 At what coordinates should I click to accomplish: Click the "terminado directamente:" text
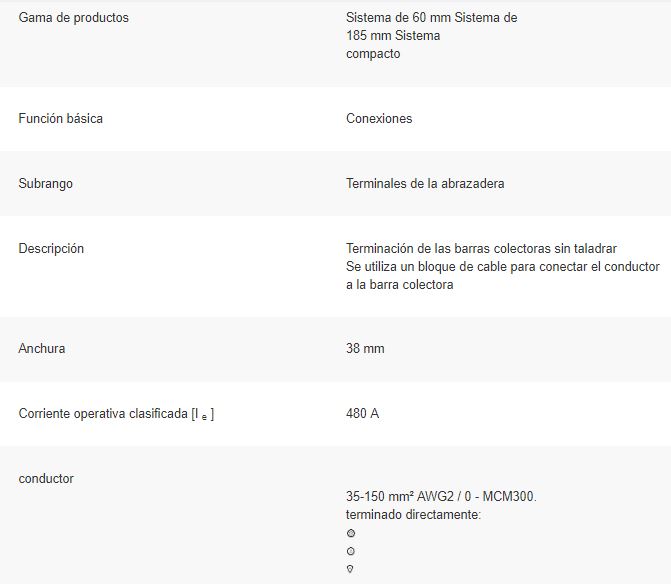413,514
